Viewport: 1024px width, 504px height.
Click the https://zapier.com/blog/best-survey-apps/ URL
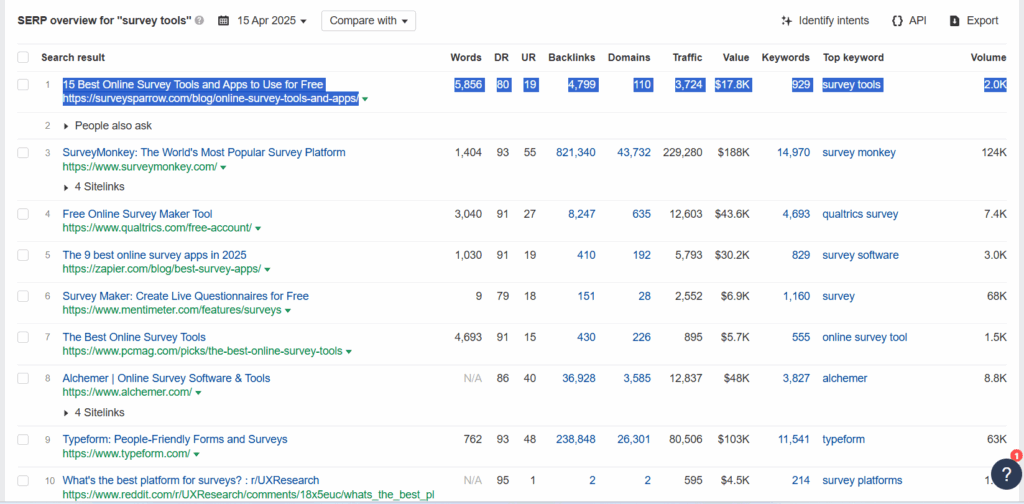pyautogui.click(x=162, y=269)
